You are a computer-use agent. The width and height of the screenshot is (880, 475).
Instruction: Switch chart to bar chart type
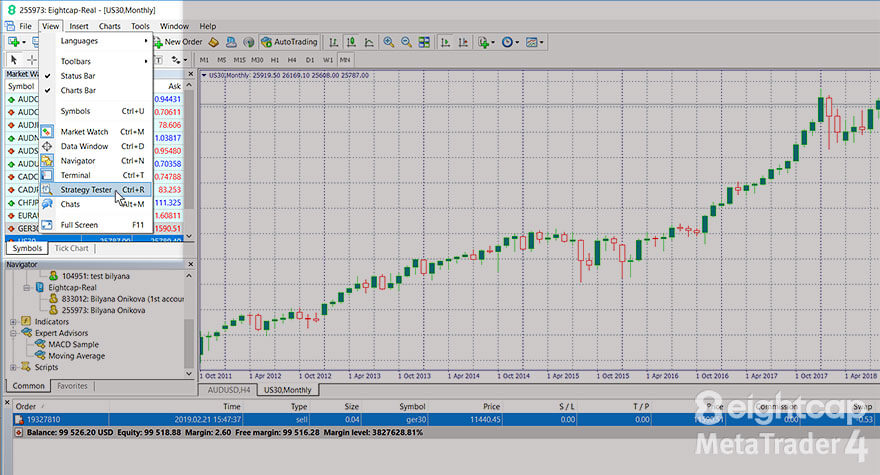pos(333,42)
